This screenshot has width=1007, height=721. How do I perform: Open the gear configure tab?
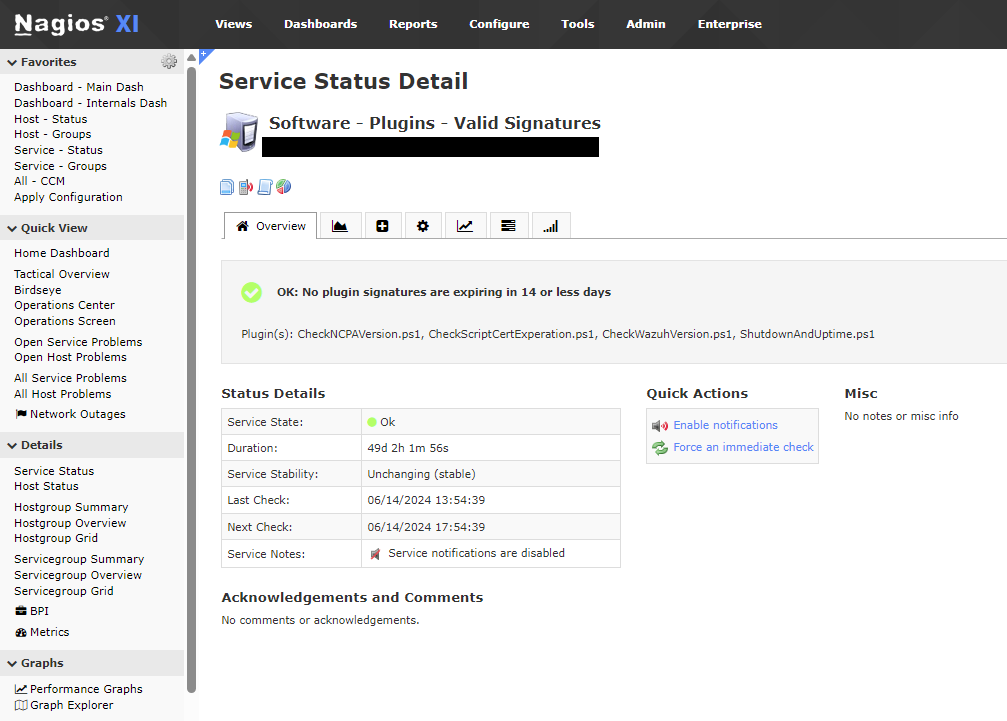pos(423,226)
